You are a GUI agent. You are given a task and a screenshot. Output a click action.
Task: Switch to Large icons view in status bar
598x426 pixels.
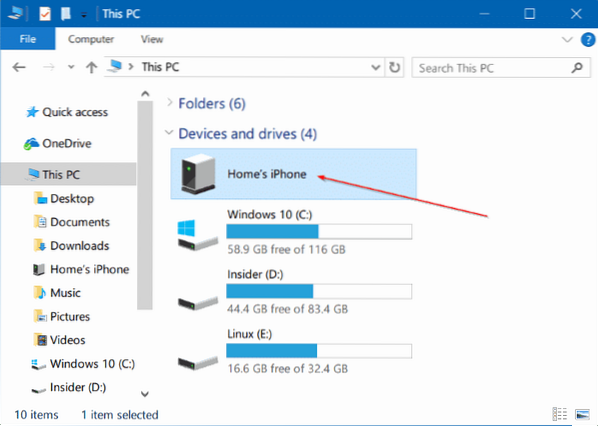(582, 414)
